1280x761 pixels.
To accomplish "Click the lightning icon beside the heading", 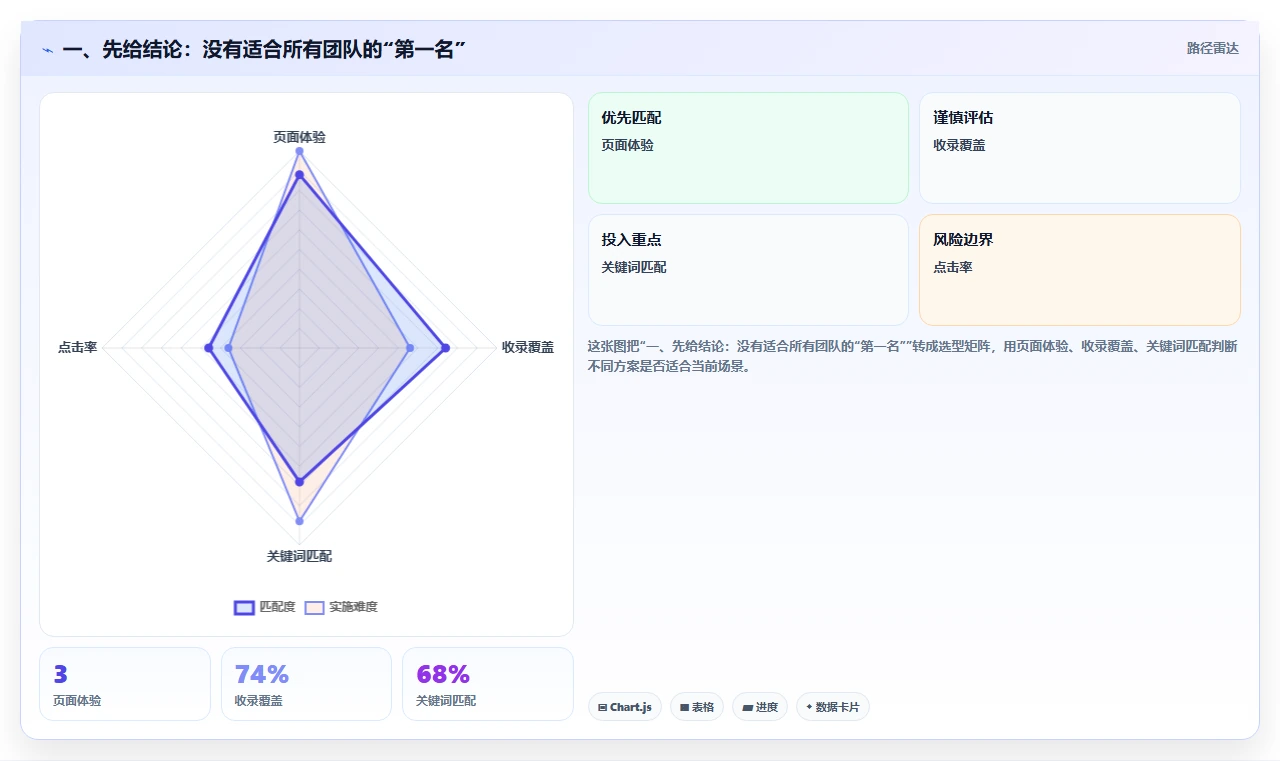I will pos(48,50).
